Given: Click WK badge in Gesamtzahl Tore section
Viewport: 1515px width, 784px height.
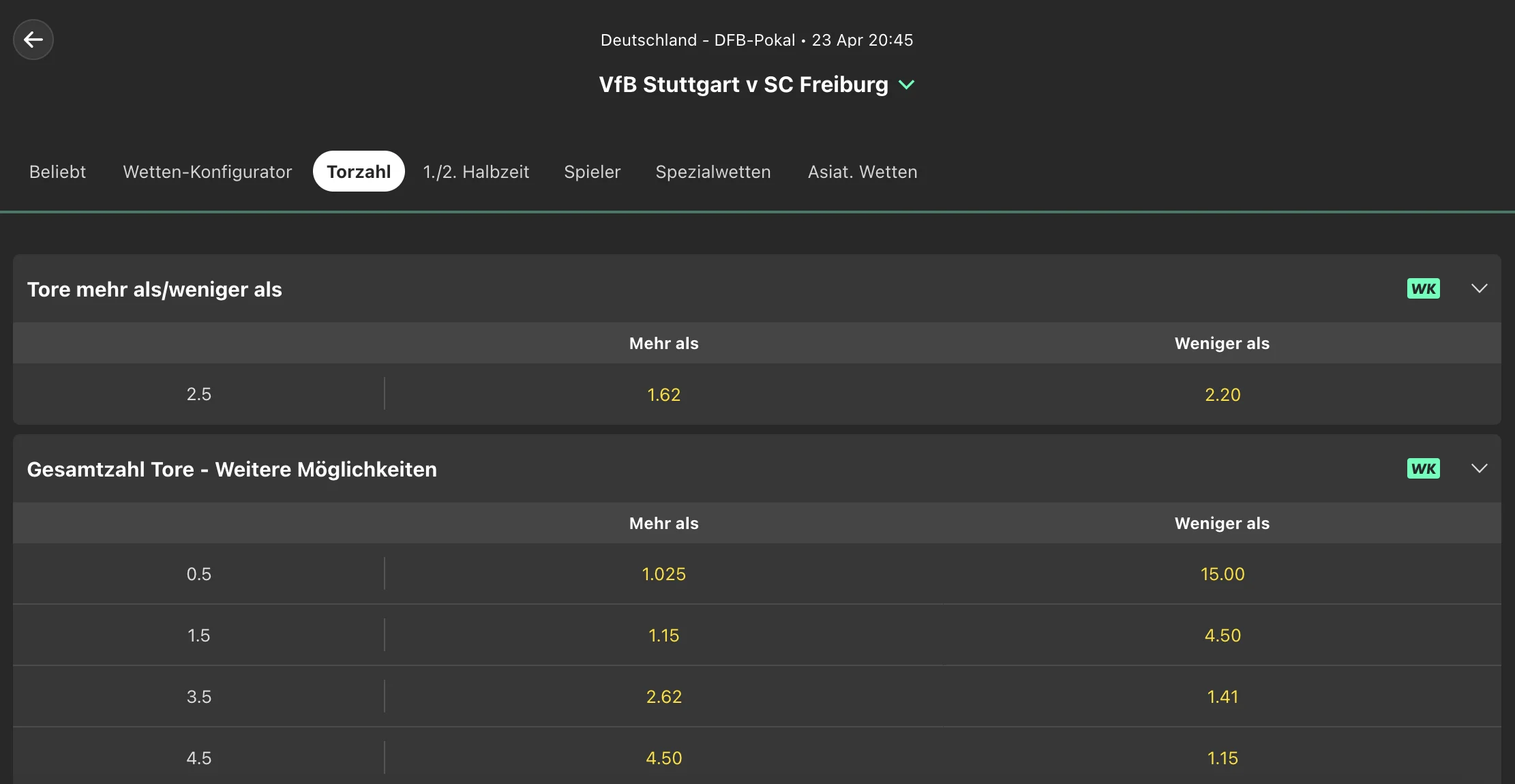Looking at the screenshot, I should 1423,468.
